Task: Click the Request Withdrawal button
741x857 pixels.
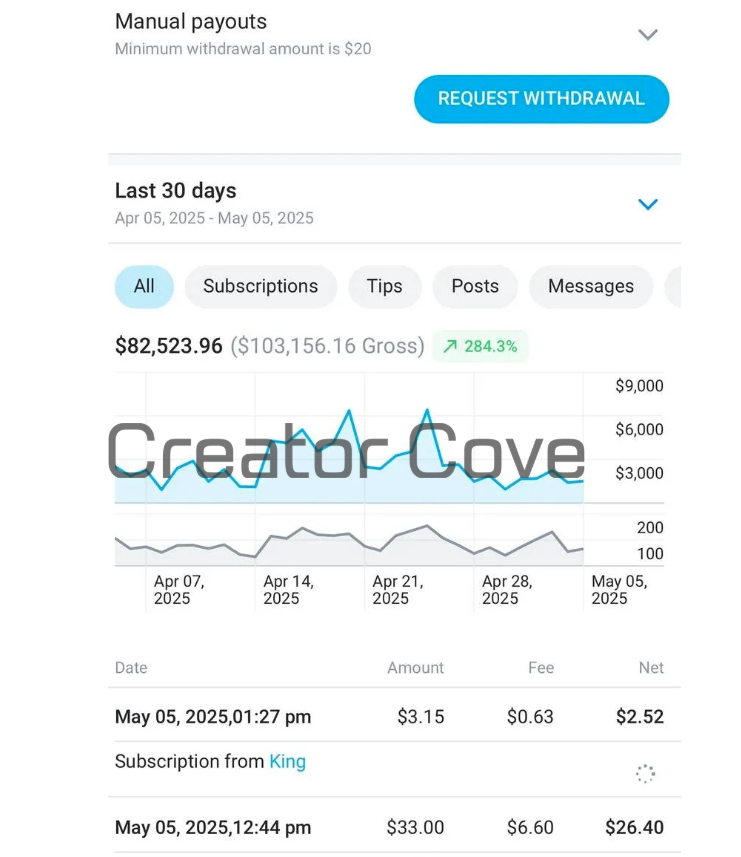Action: click(x=541, y=99)
